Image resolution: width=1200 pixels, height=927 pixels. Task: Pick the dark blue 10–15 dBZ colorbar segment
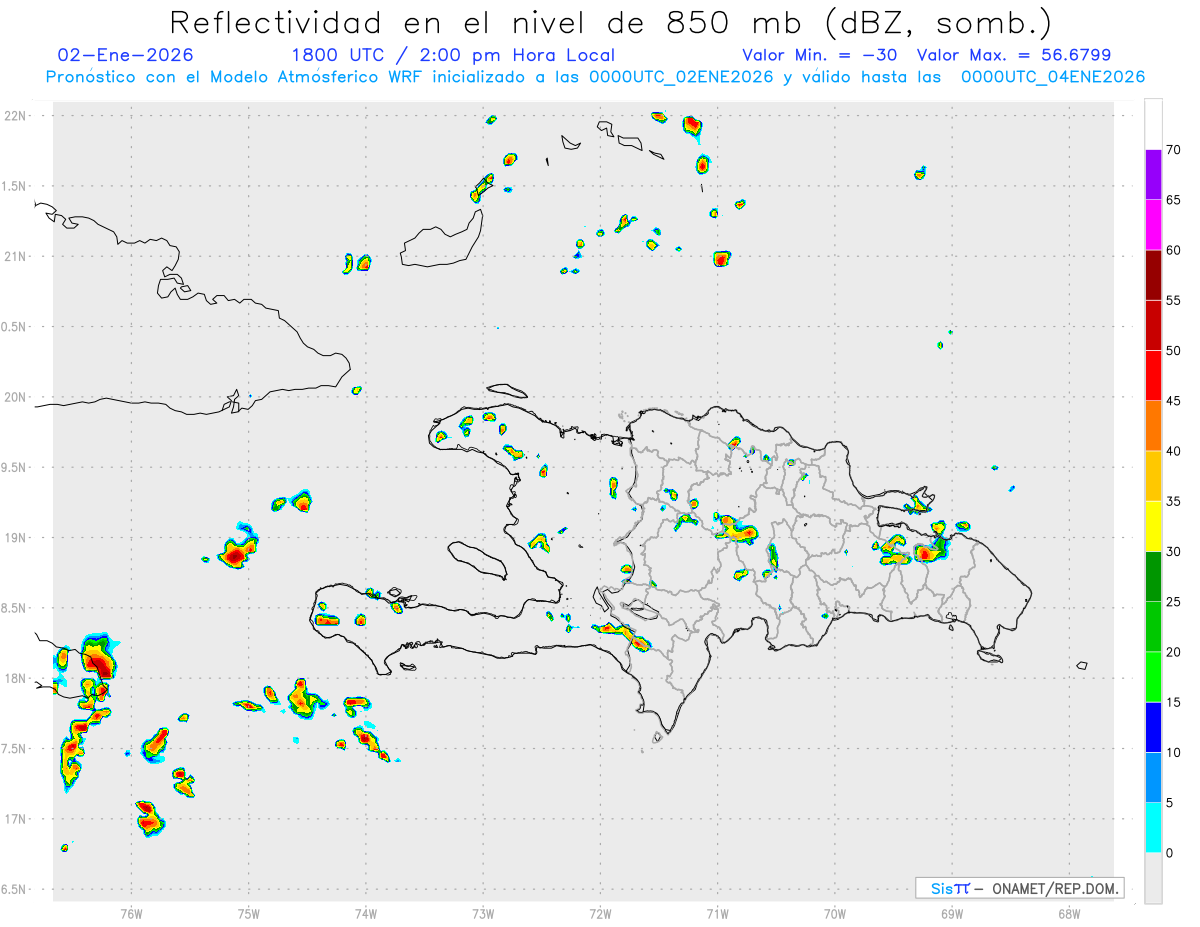[1153, 727]
